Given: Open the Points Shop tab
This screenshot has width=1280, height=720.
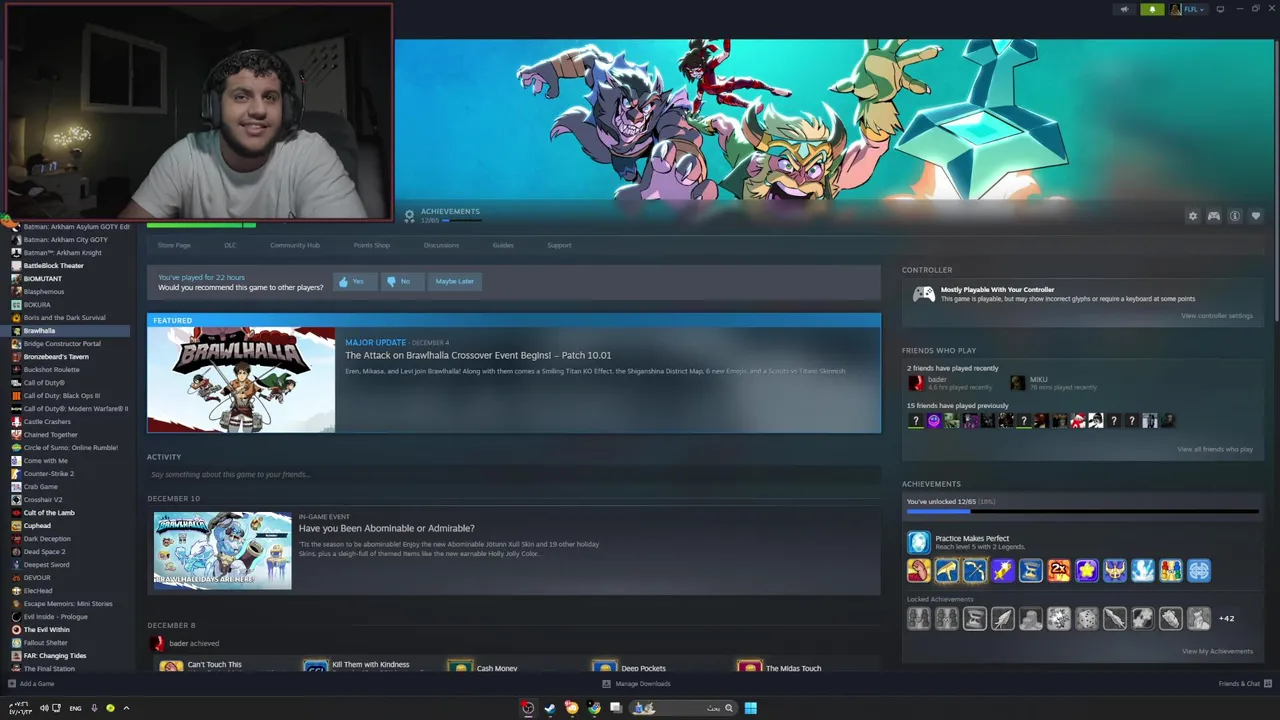Looking at the screenshot, I should pyautogui.click(x=372, y=245).
